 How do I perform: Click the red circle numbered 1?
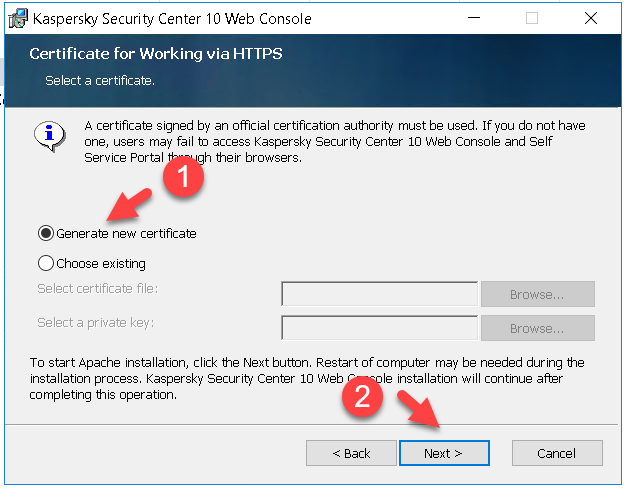[x=183, y=176]
